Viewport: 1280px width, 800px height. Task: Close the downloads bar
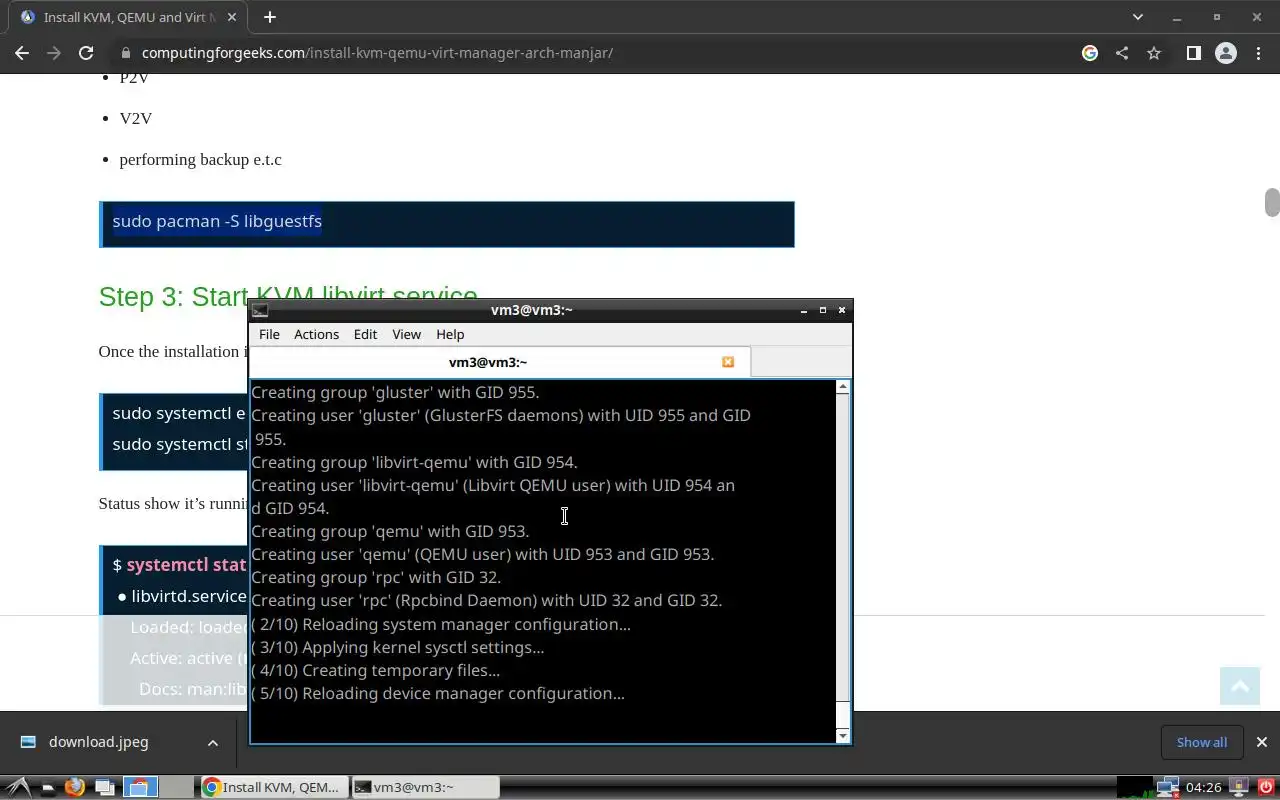coord(1261,742)
